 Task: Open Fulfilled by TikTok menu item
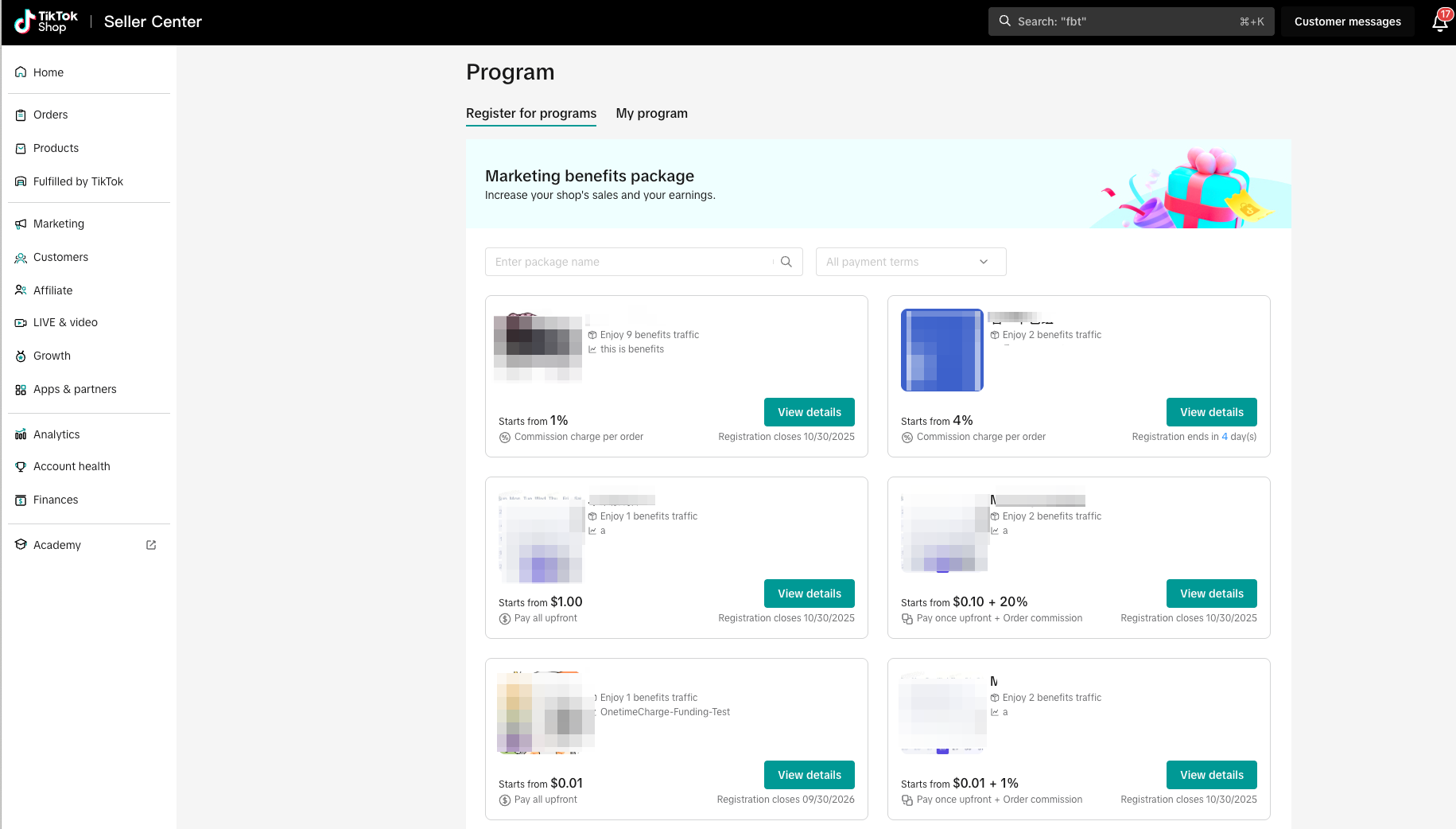point(78,181)
